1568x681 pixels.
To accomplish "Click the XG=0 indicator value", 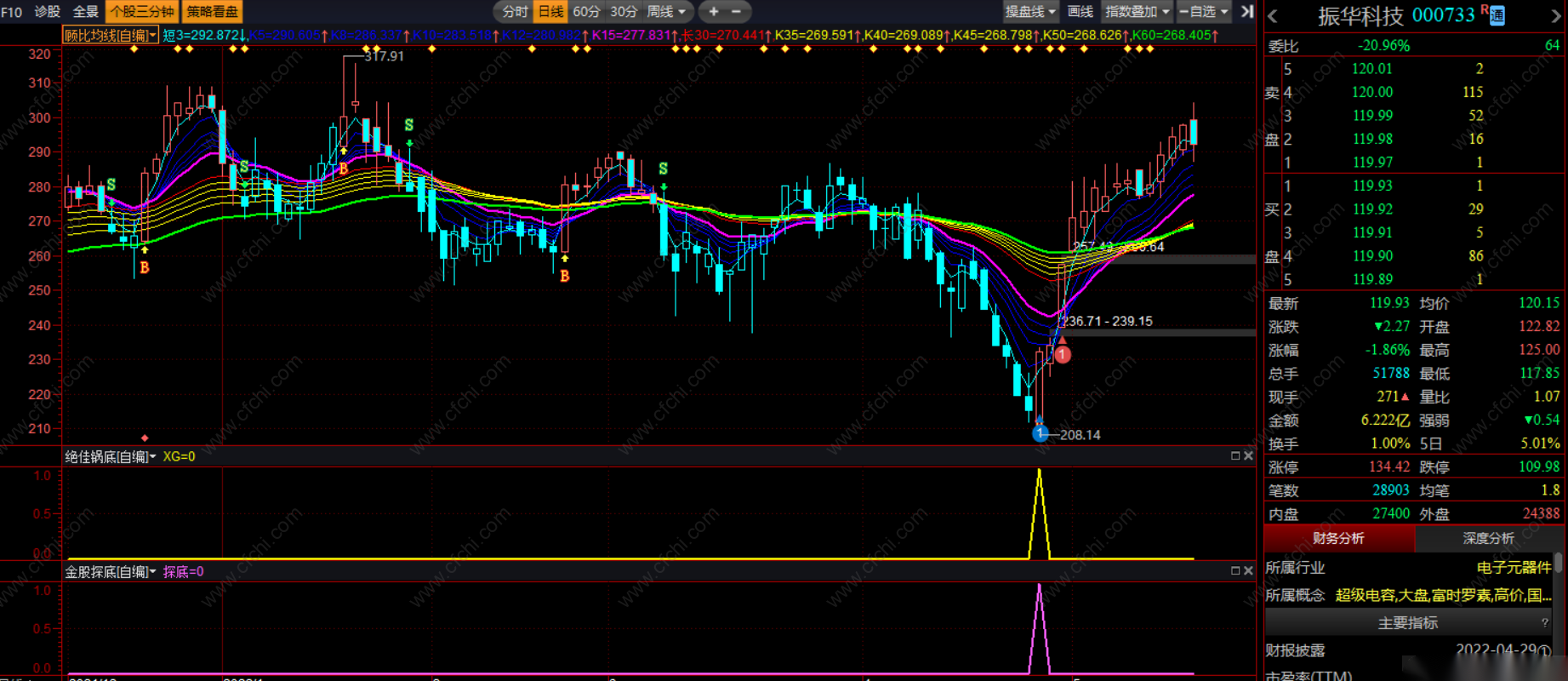I will coord(179,456).
